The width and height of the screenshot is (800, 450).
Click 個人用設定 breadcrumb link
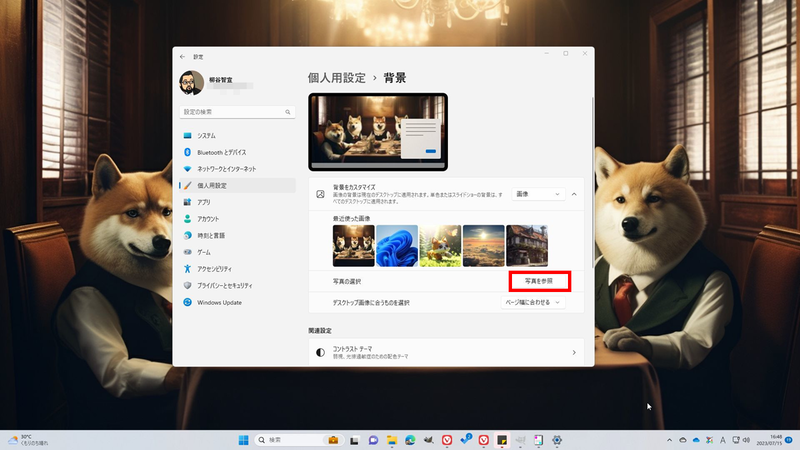click(337, 78)
